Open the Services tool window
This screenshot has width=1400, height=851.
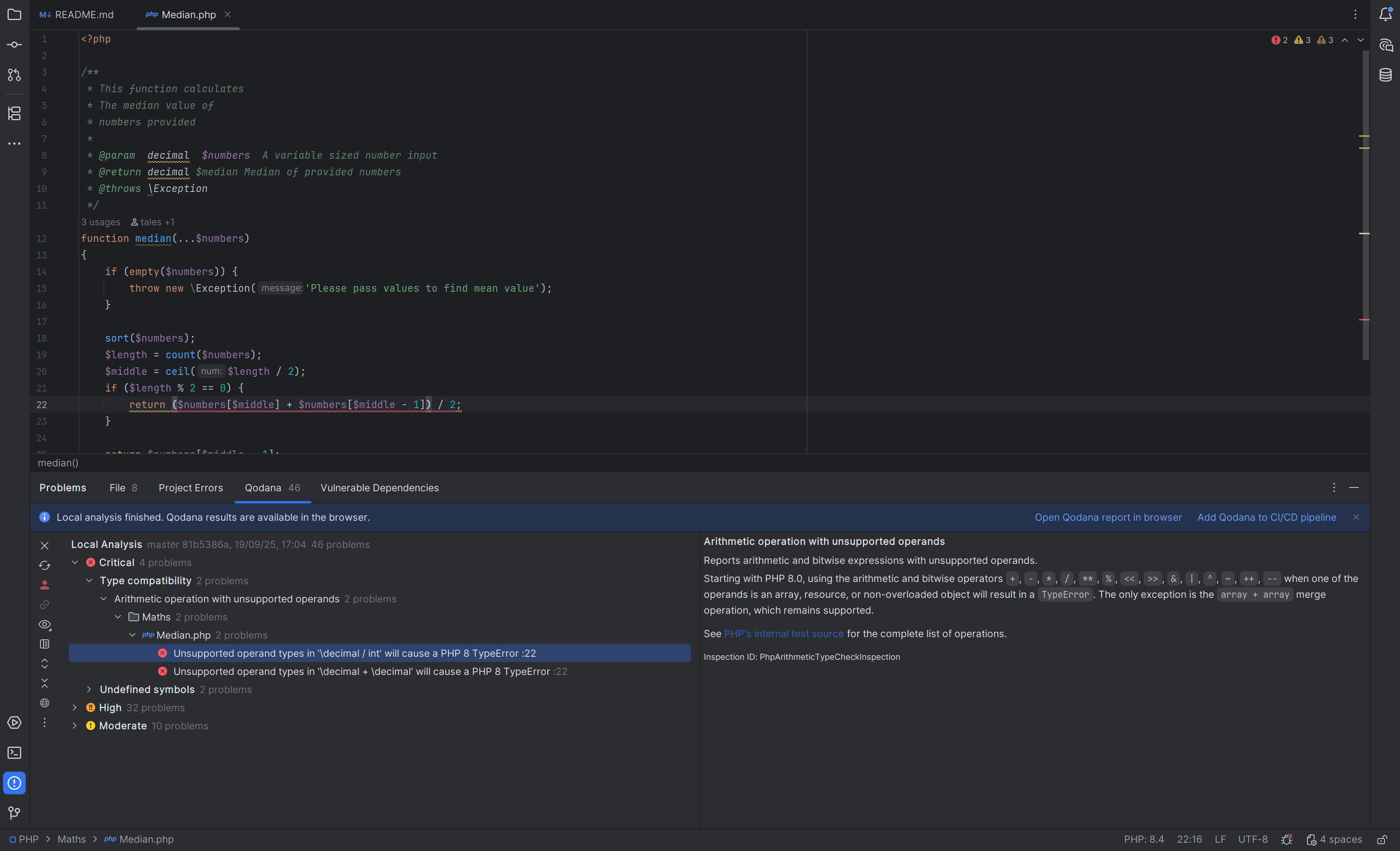tap(14, 723)
